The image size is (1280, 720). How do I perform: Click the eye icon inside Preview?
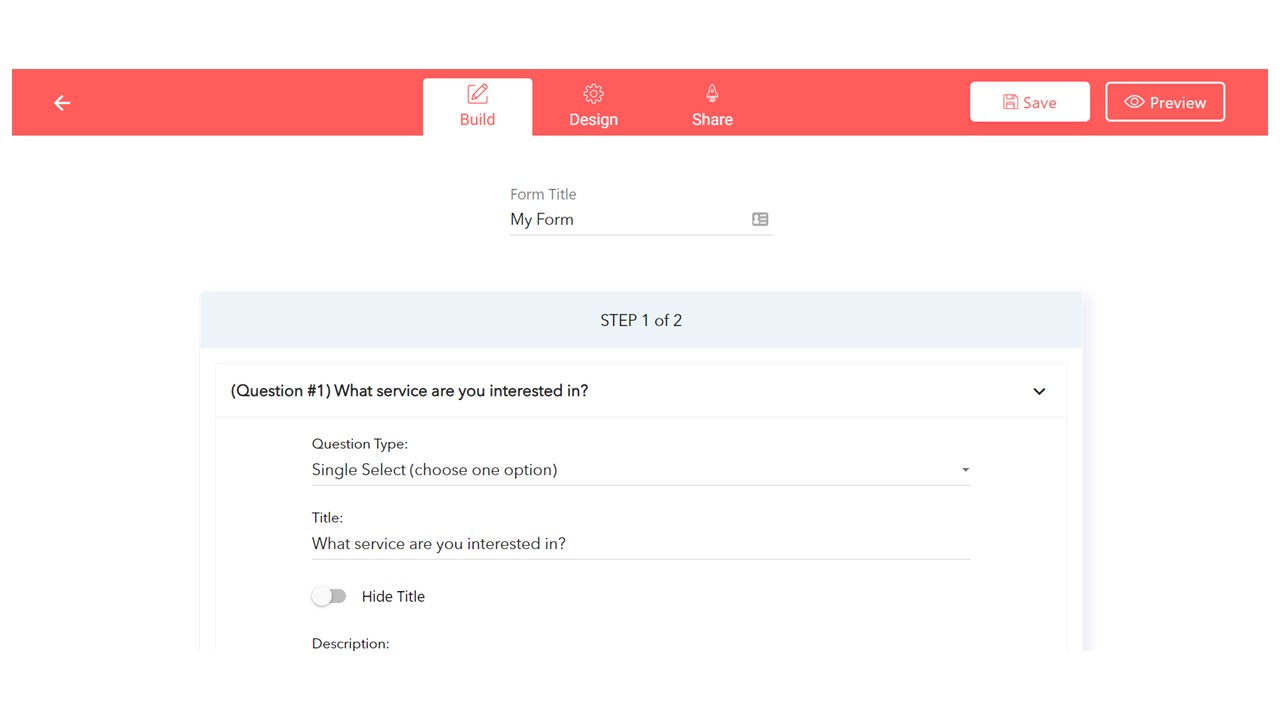[x=1135, y=102]
